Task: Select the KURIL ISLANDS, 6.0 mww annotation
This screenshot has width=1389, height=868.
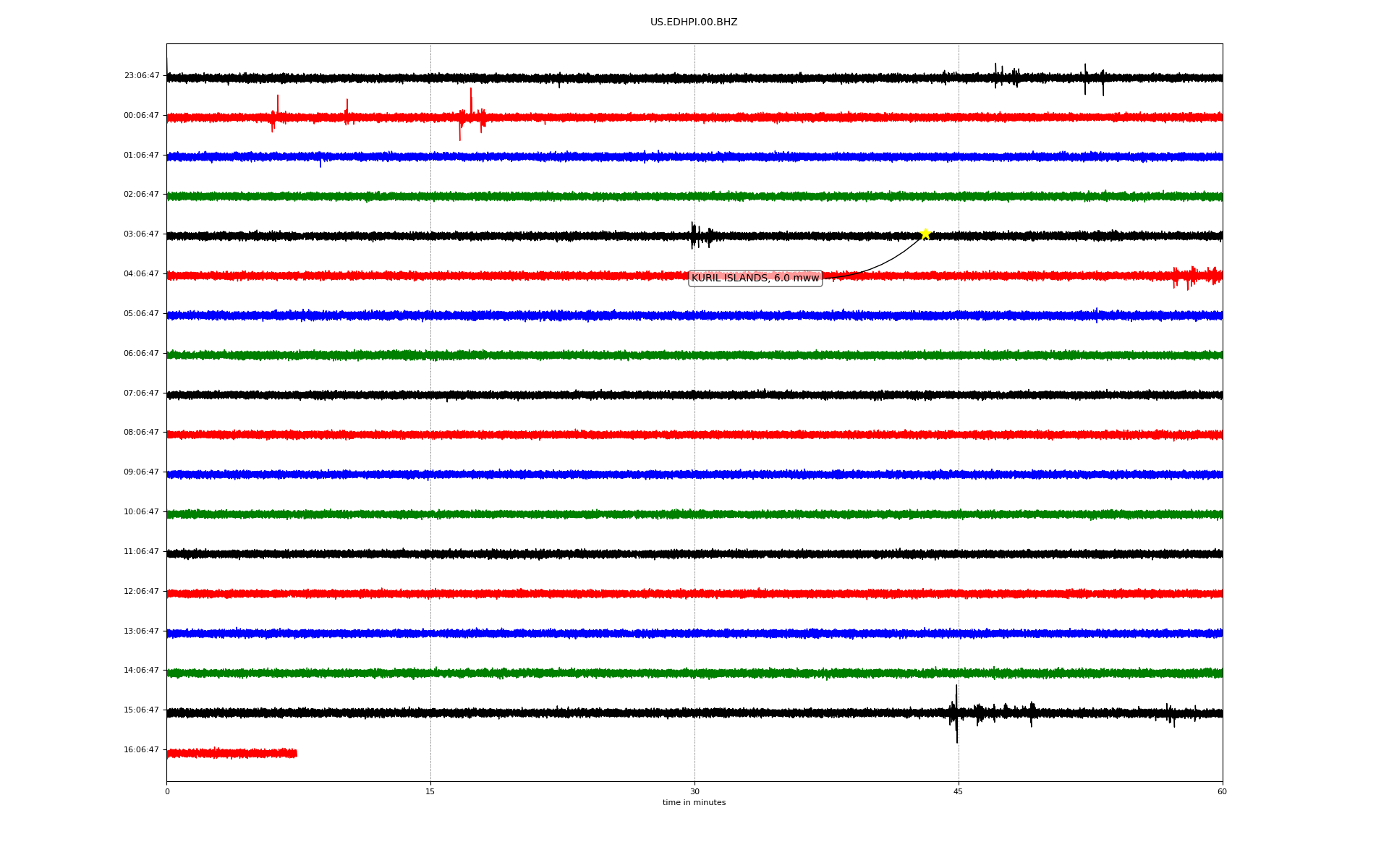Action: click(x=755, y=278)
